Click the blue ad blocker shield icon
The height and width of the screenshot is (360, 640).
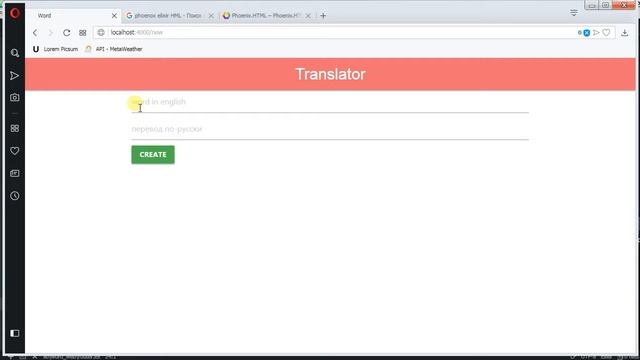click(587, 33)
